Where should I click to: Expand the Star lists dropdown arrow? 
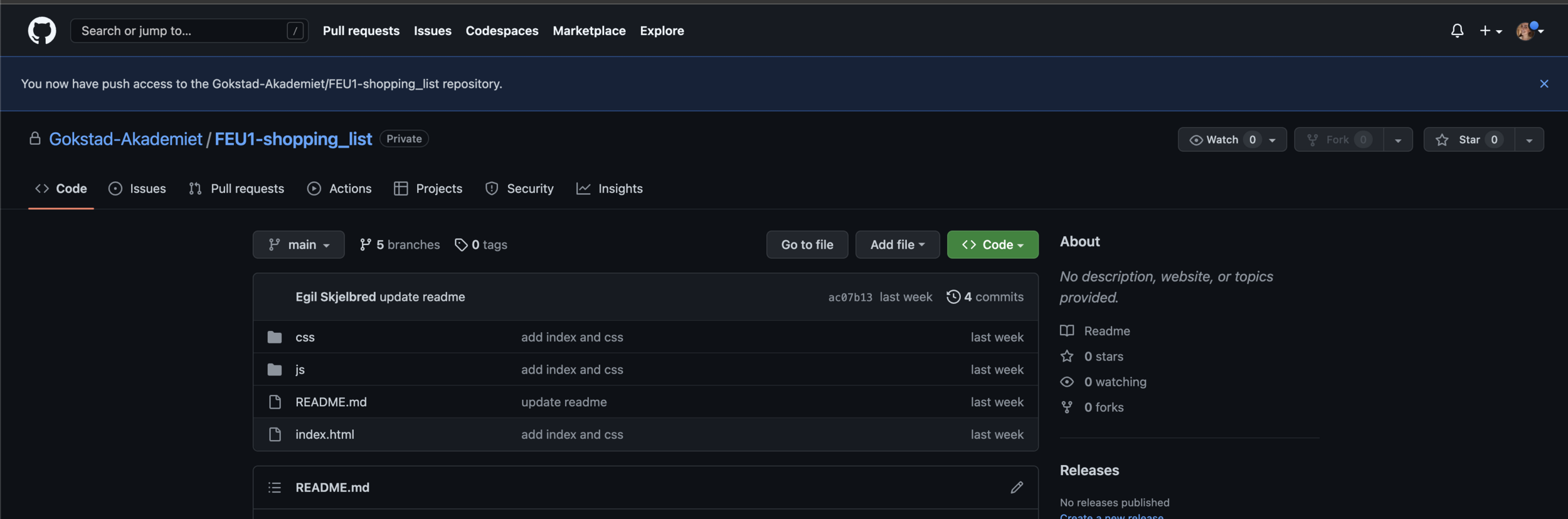(1529, 139)
